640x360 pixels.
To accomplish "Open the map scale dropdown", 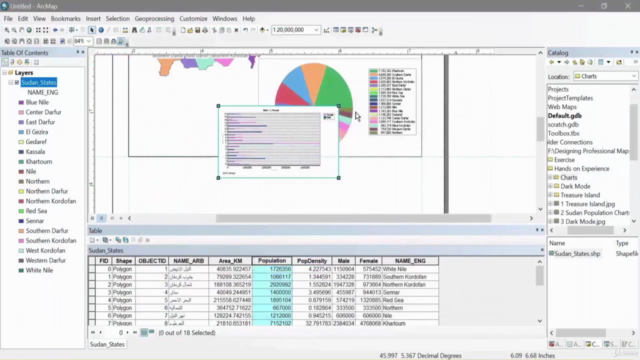I will coord(316,30).
